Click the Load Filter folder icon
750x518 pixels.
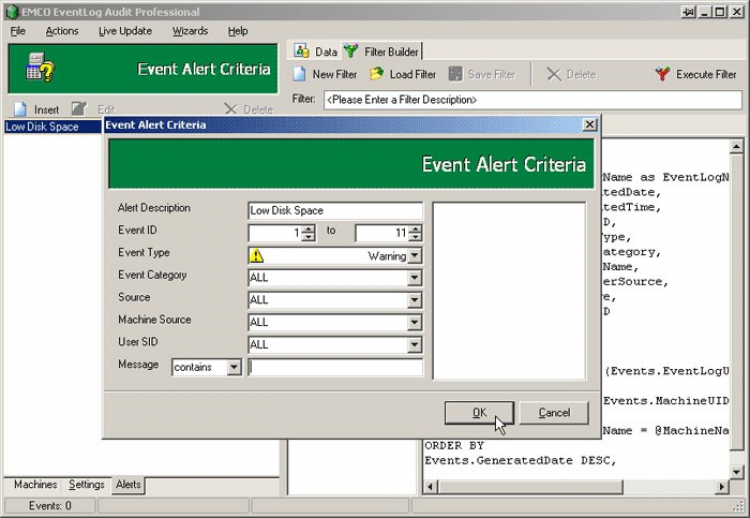[377, 74]
